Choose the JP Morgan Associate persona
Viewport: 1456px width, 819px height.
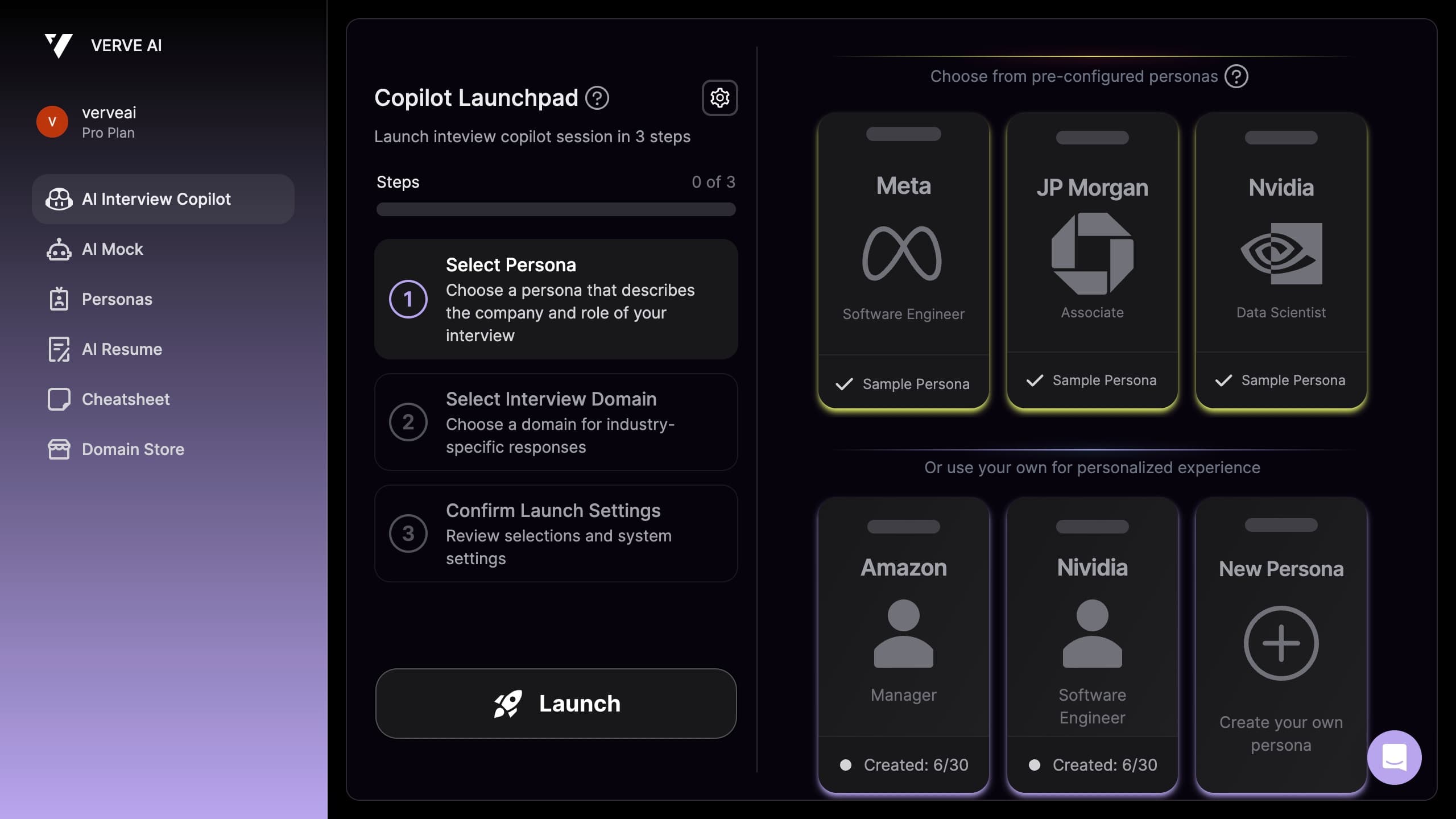point(1093,260)
